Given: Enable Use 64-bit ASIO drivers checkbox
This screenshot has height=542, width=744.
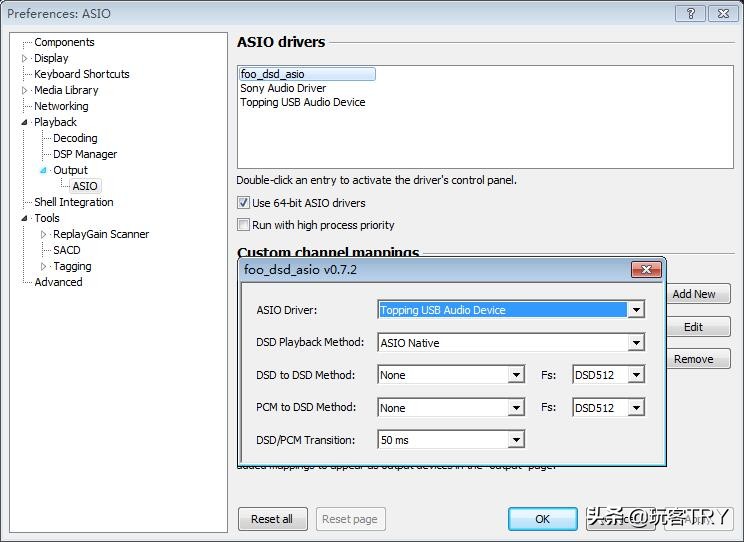Looking at the screenshot, I should click(x=243, y=203).
